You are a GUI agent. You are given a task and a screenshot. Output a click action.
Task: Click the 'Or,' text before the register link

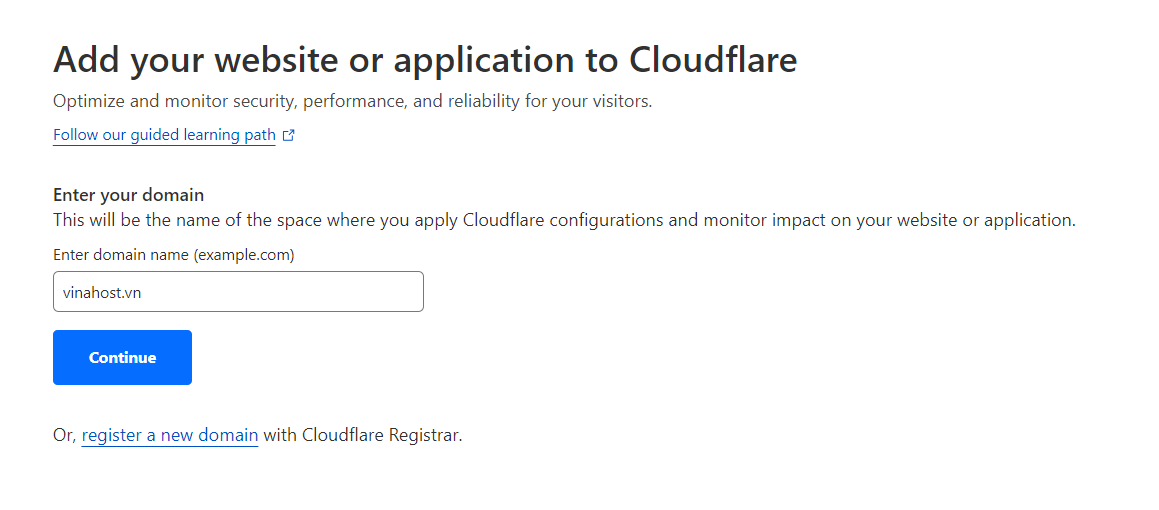65,436
